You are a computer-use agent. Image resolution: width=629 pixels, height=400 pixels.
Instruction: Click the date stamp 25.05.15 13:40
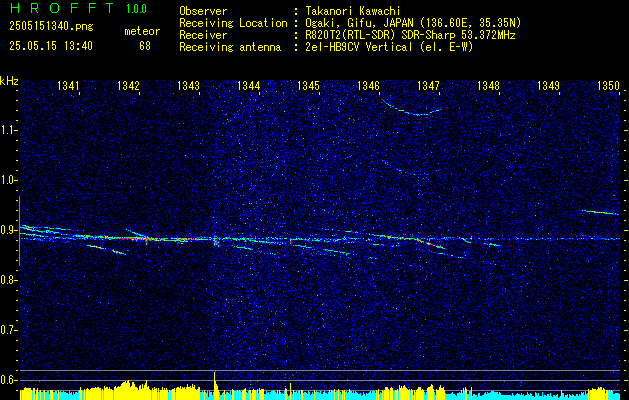[x=51, y=46]
